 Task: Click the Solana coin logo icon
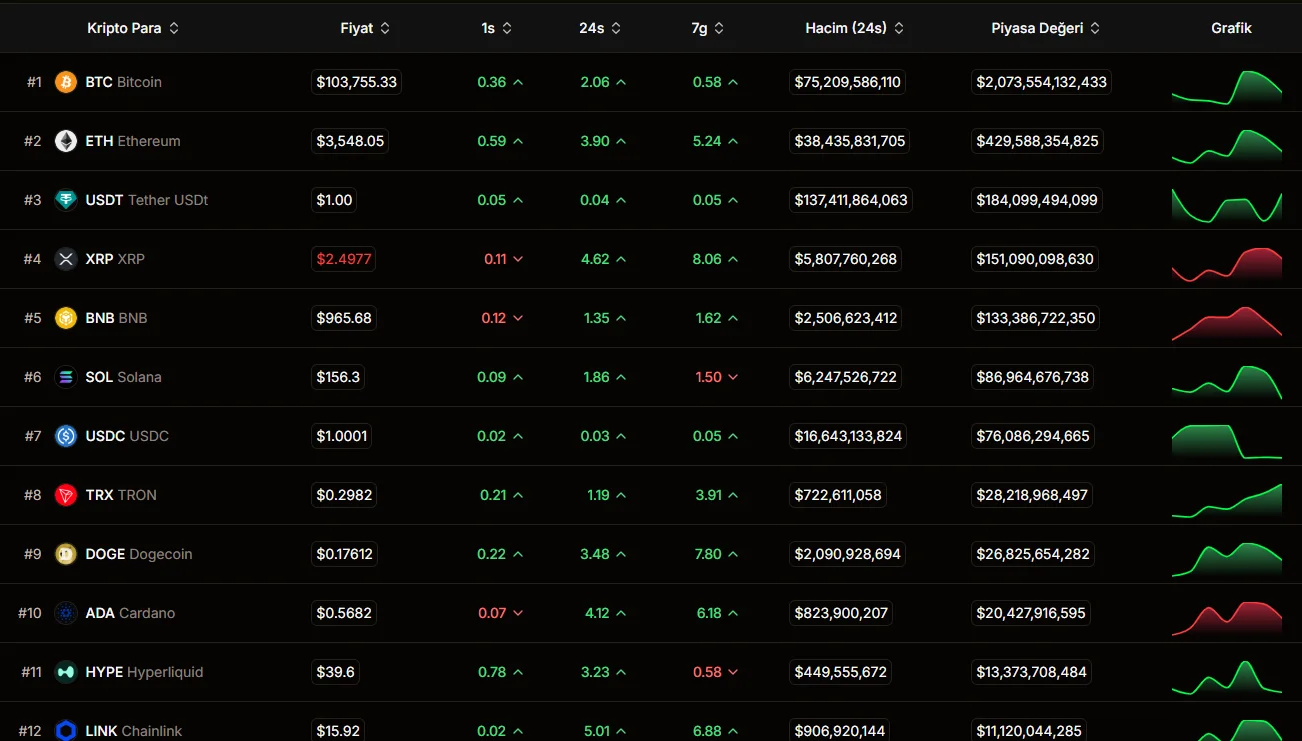click(x=66, y=377)
